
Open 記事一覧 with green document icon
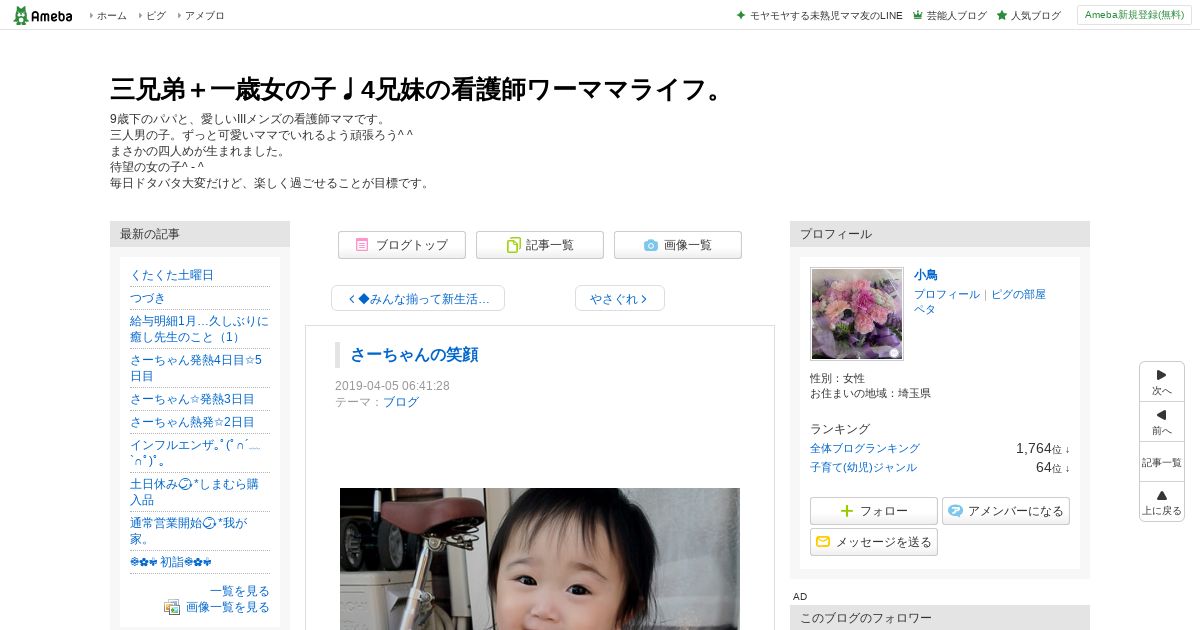(540, 245)
